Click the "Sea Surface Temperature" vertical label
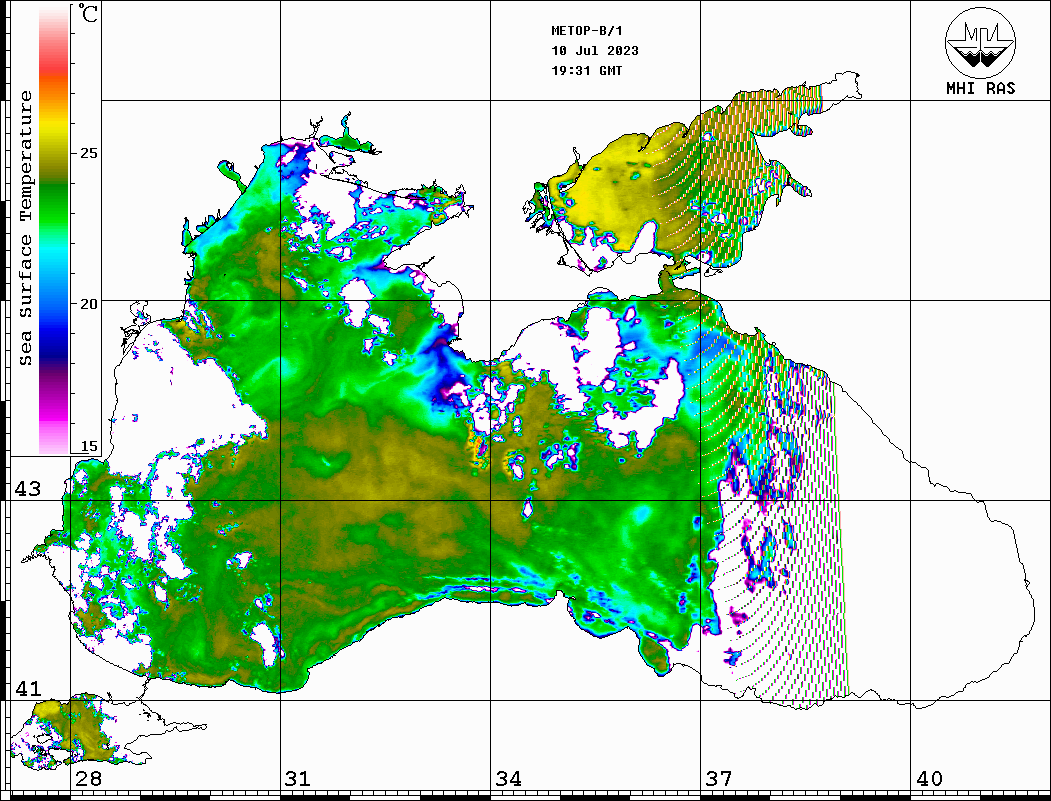 (25, 229)
